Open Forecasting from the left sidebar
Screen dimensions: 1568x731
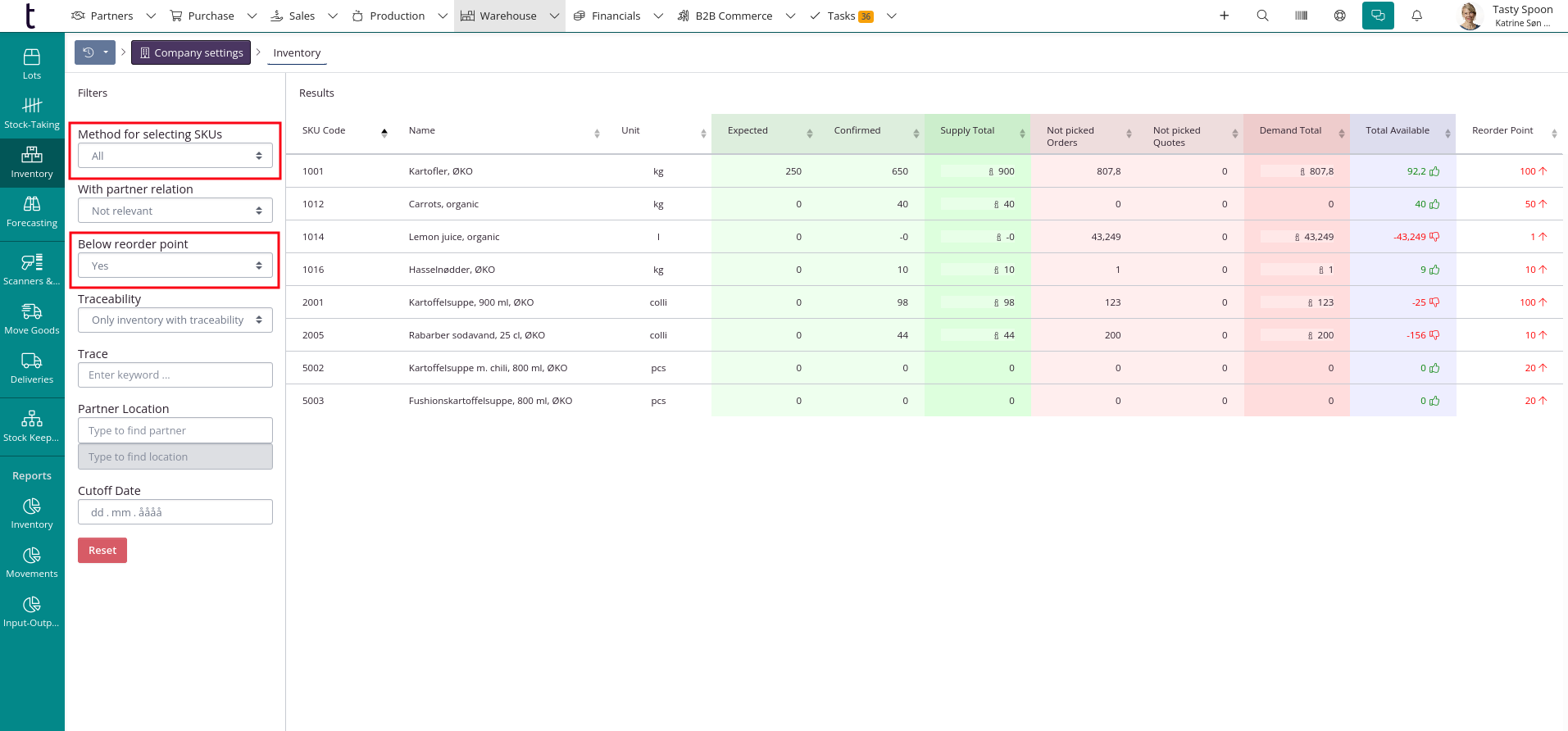click(x=32, y=211)
